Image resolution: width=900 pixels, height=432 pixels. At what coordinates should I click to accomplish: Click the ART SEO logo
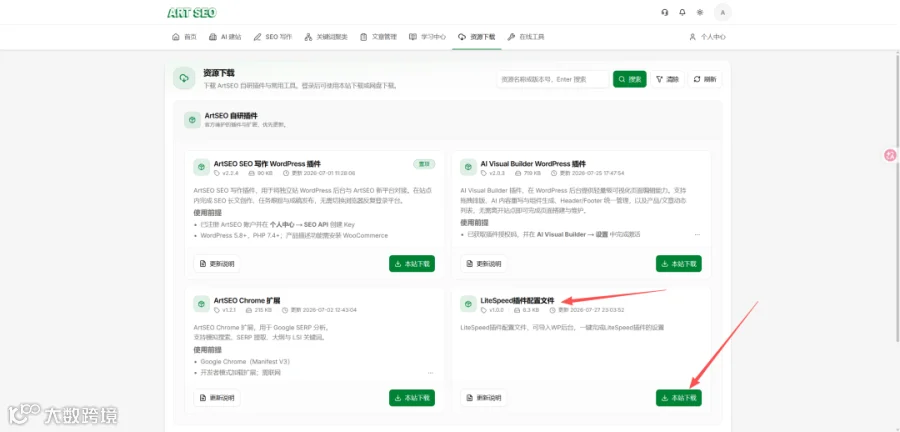tap(192, 13)
